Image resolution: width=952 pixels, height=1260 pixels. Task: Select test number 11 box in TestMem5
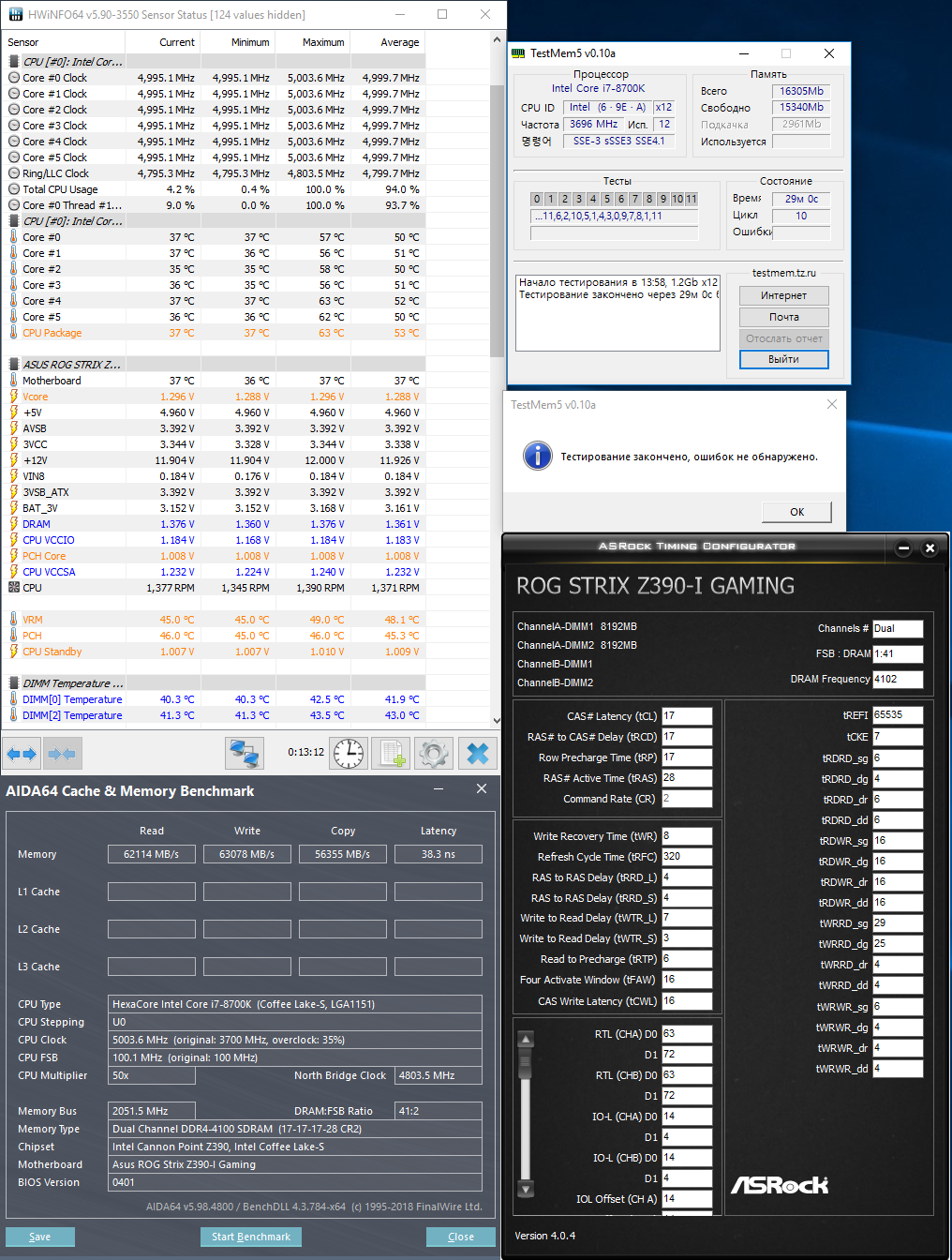pyautogui.click(x=692, y=199)
